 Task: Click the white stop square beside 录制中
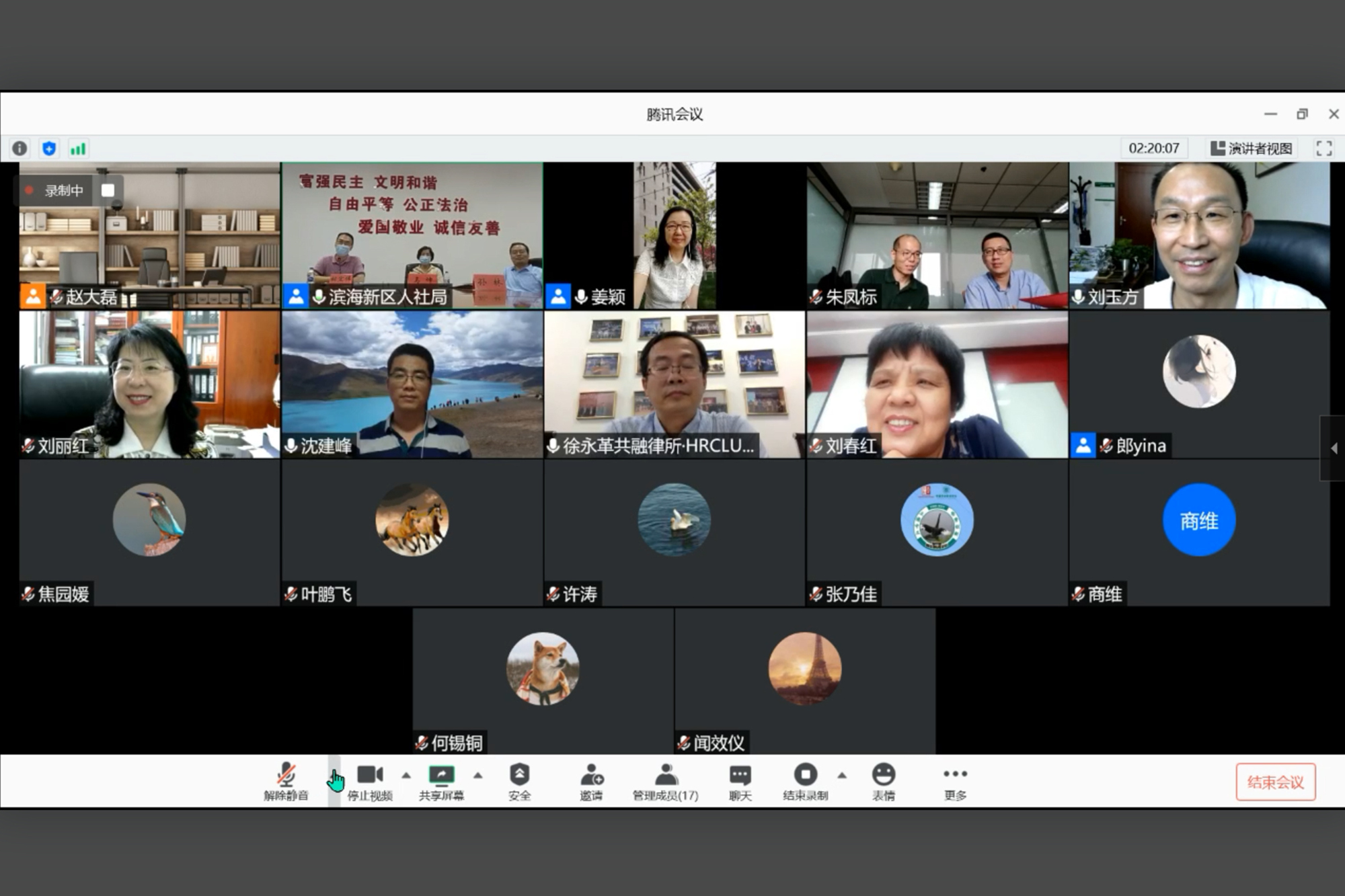tap(108, 190)
